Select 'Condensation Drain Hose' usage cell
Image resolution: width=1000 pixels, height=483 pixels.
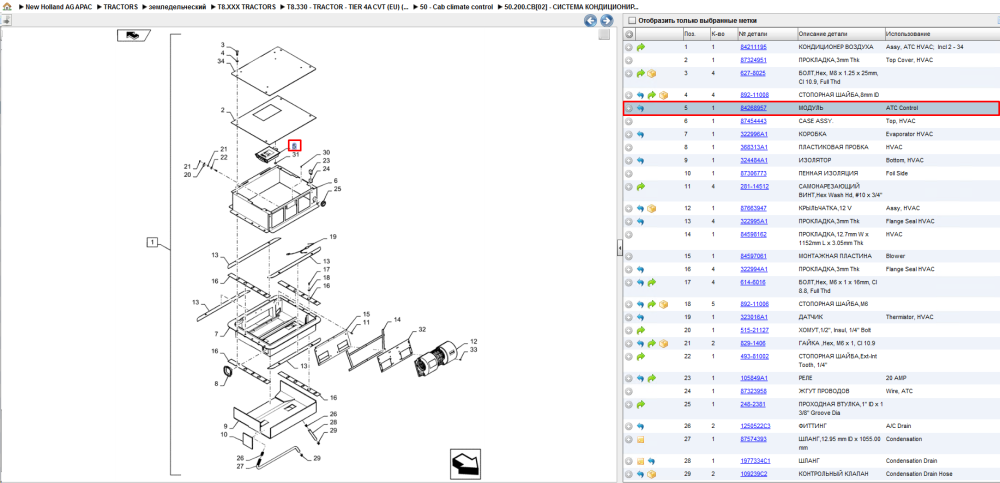[x=920, y=474]
